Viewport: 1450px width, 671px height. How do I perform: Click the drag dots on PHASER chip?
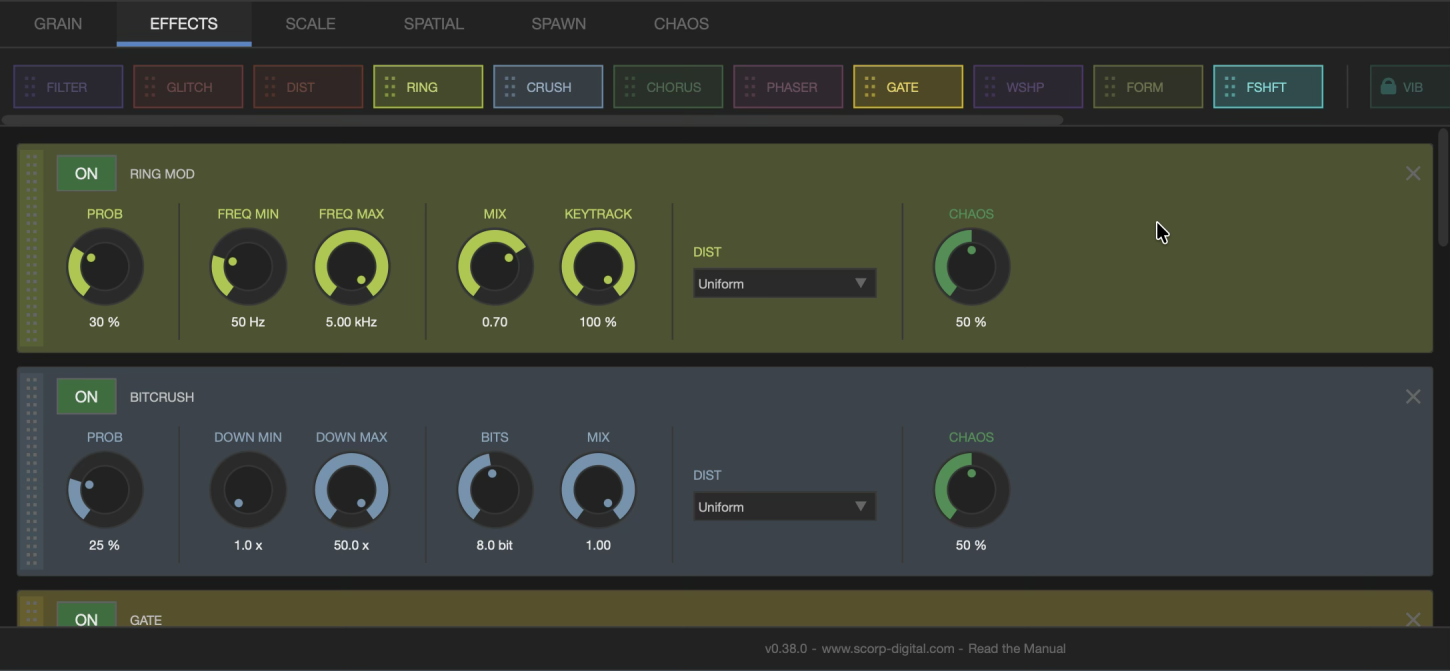point(750,87)
